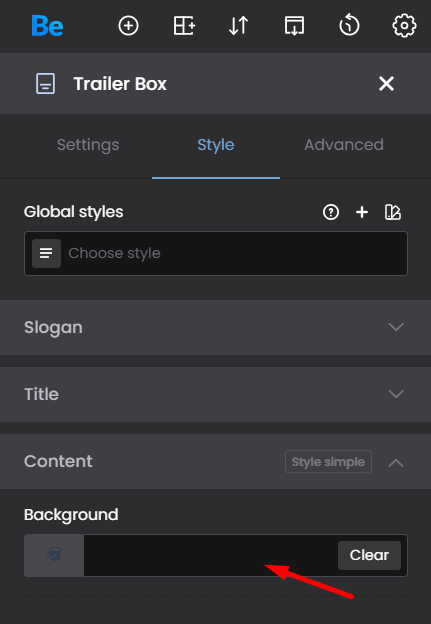Expand the Slogan section

pos(215,327)
